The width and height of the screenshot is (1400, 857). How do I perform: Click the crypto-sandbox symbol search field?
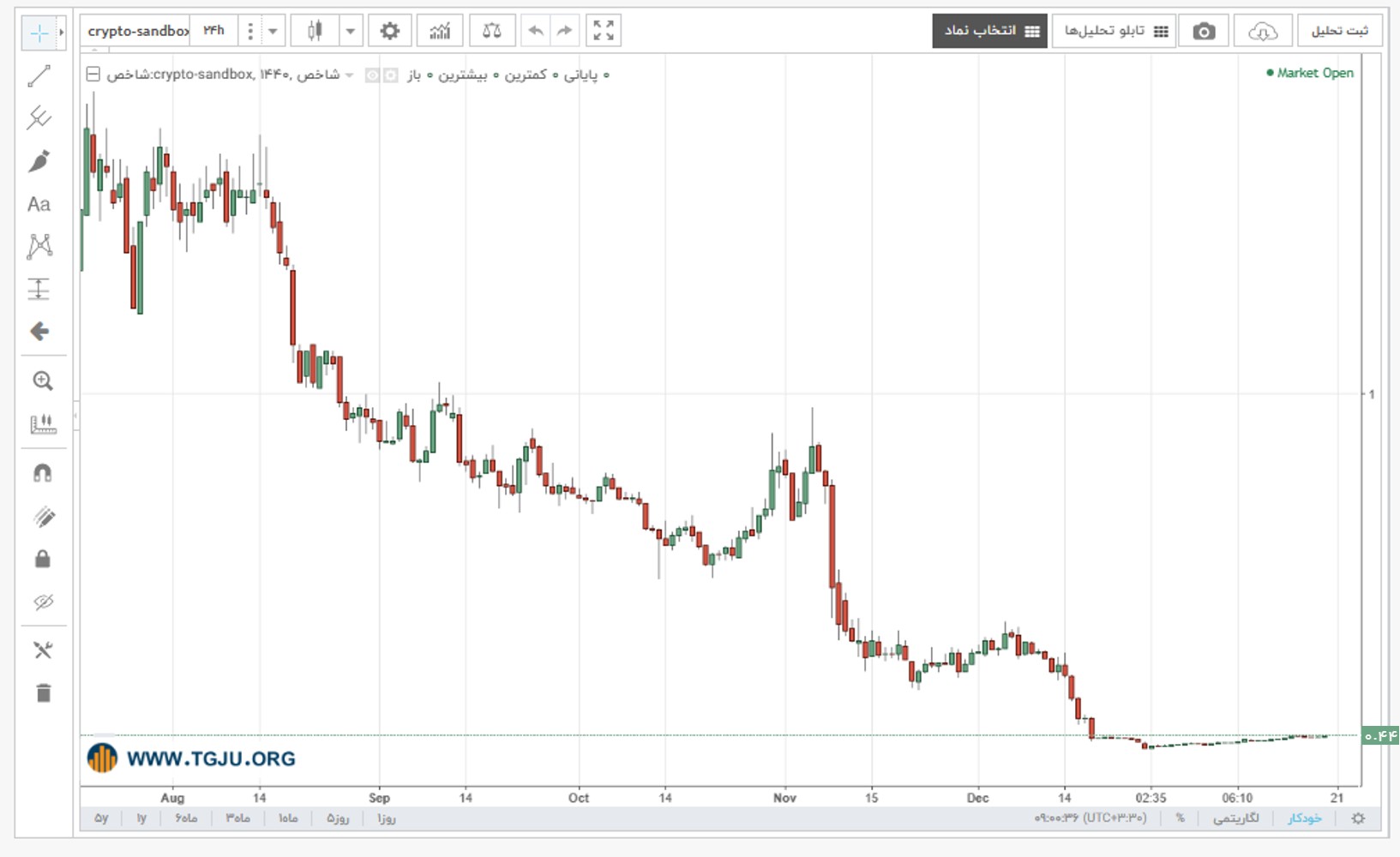click(137, 31)
